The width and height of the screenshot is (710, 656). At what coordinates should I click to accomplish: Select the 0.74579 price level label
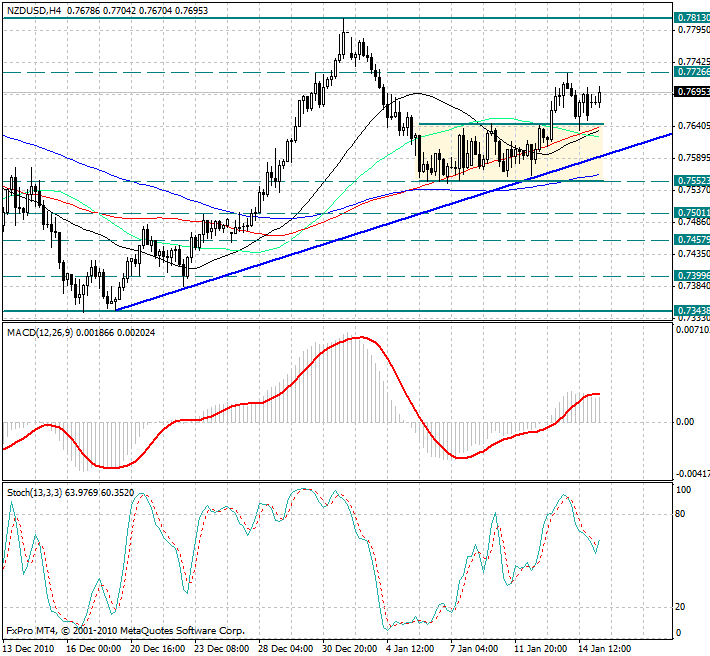692,239
